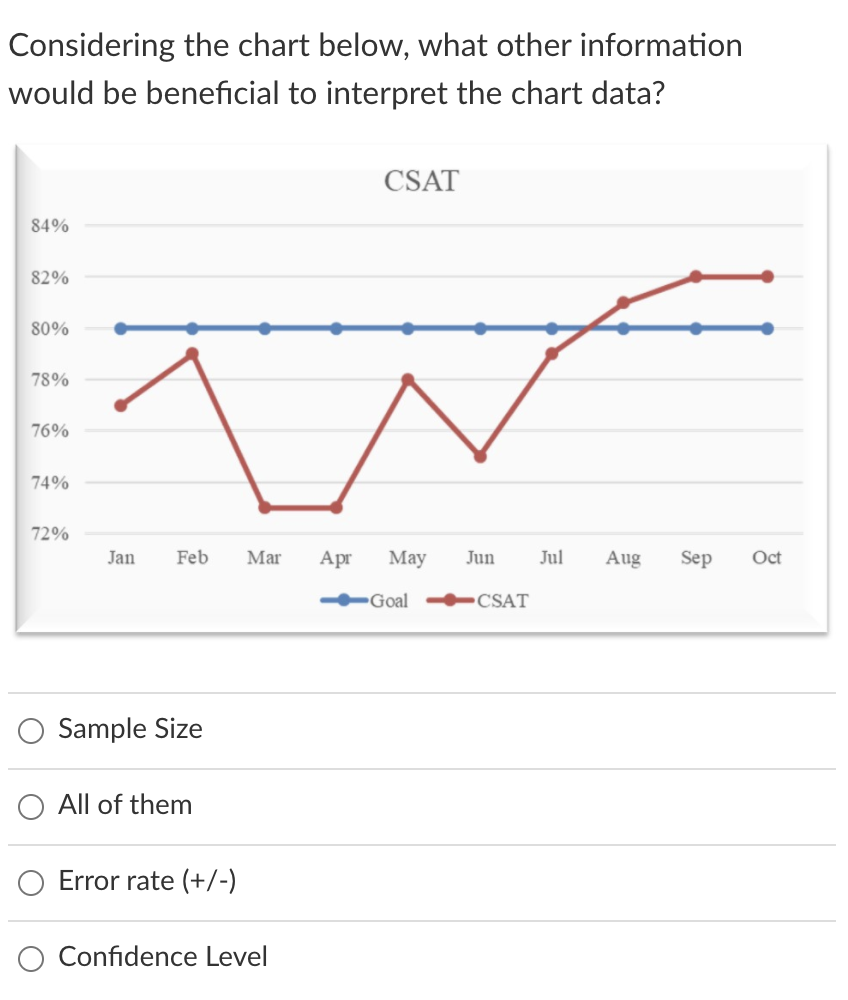Click the Jan axis label

[120, 558]
